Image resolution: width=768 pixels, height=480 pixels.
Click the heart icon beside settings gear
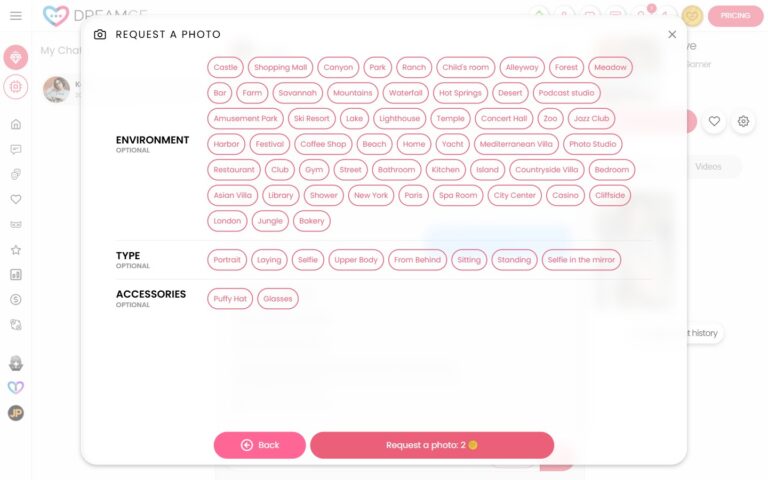coord(714,121)
